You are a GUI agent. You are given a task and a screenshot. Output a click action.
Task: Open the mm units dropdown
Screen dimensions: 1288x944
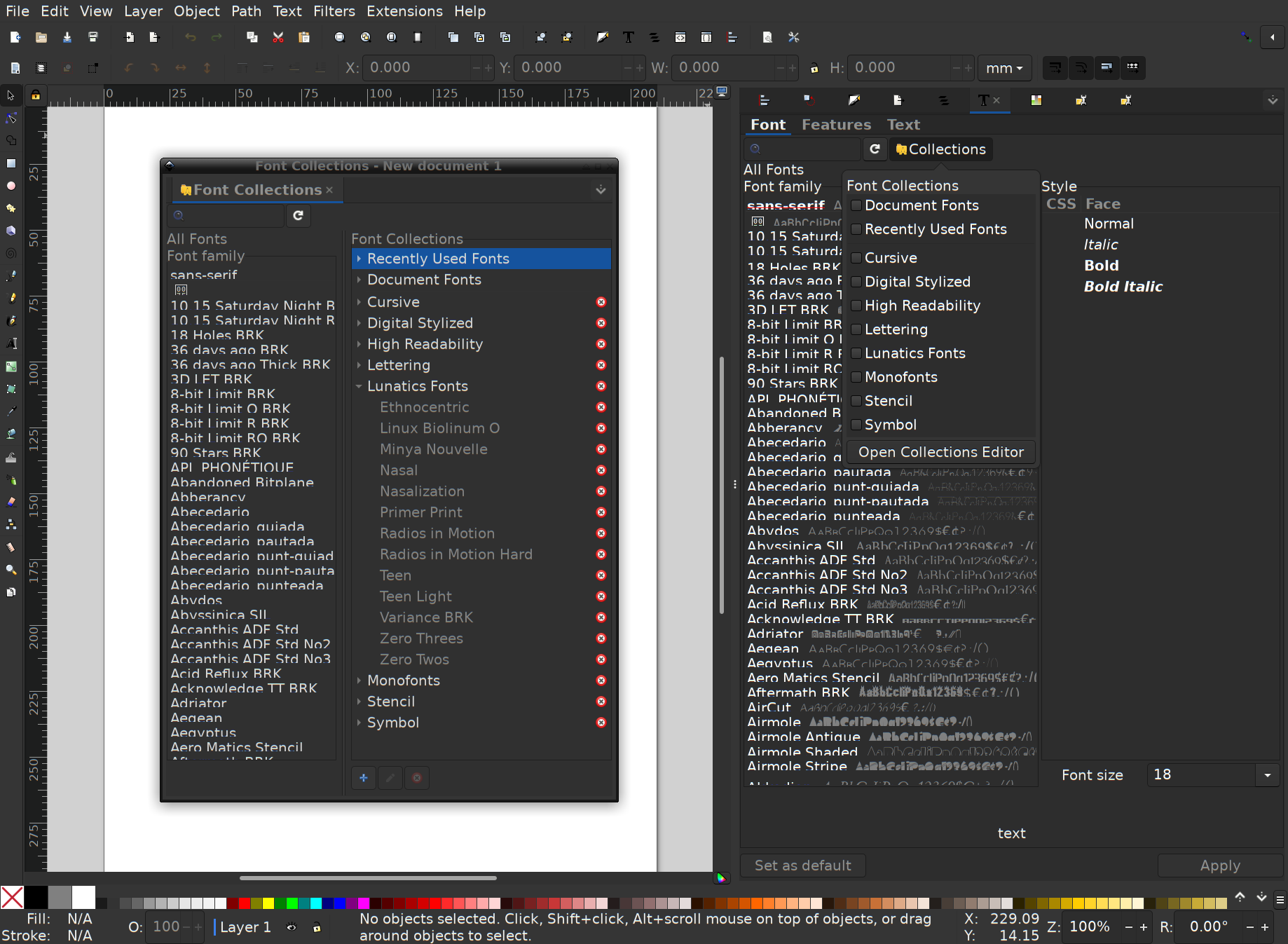click(1003, 68)
